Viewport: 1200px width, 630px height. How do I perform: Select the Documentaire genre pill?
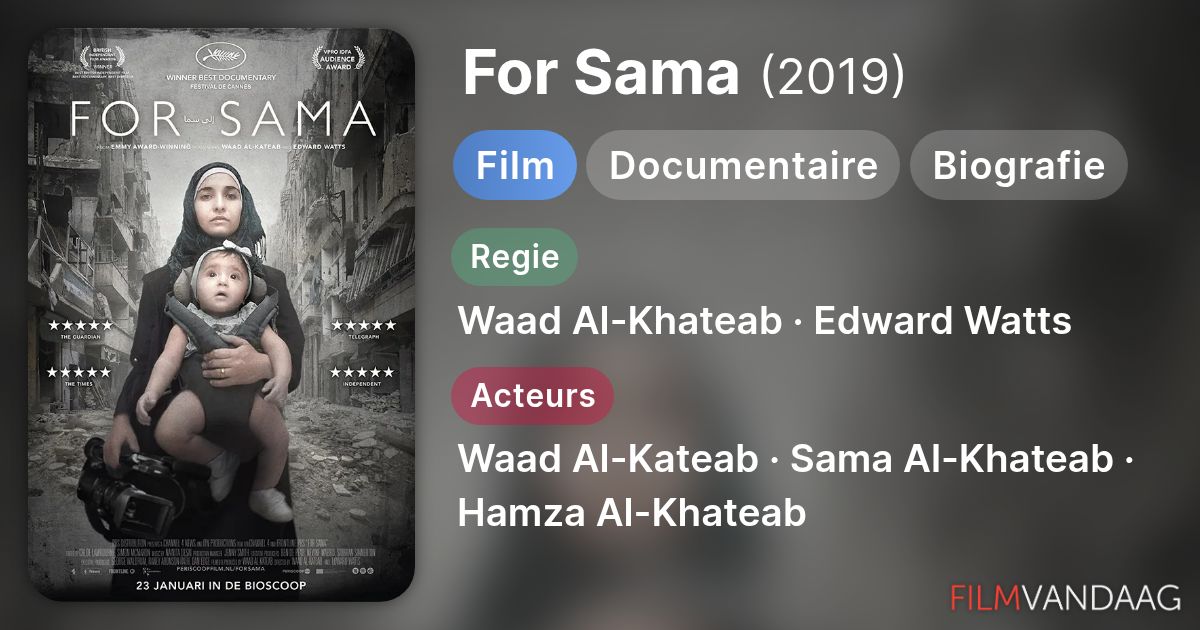click(x=743, y=165)
